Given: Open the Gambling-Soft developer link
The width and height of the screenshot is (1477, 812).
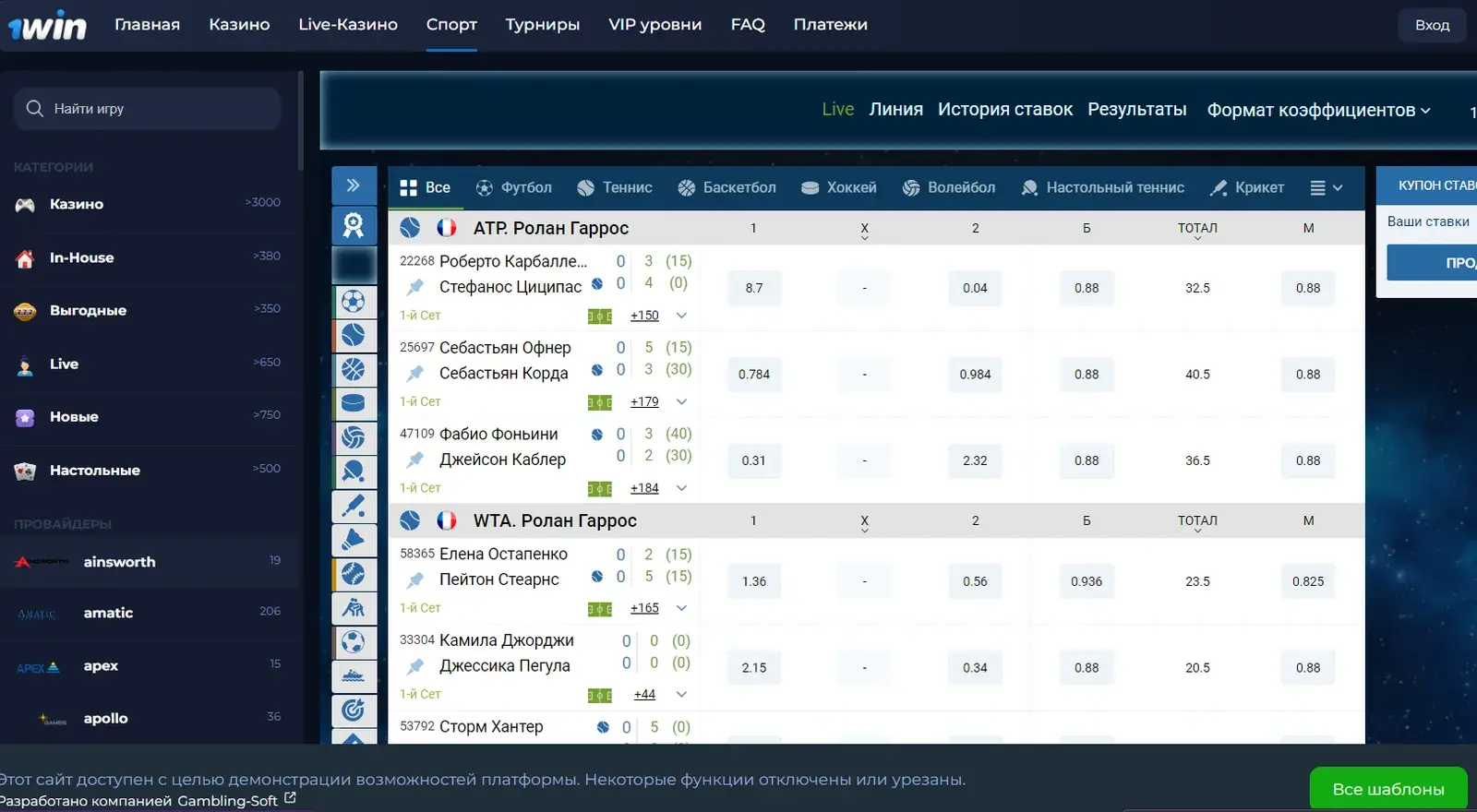Looking at the screenshot, I should (237, 800).
